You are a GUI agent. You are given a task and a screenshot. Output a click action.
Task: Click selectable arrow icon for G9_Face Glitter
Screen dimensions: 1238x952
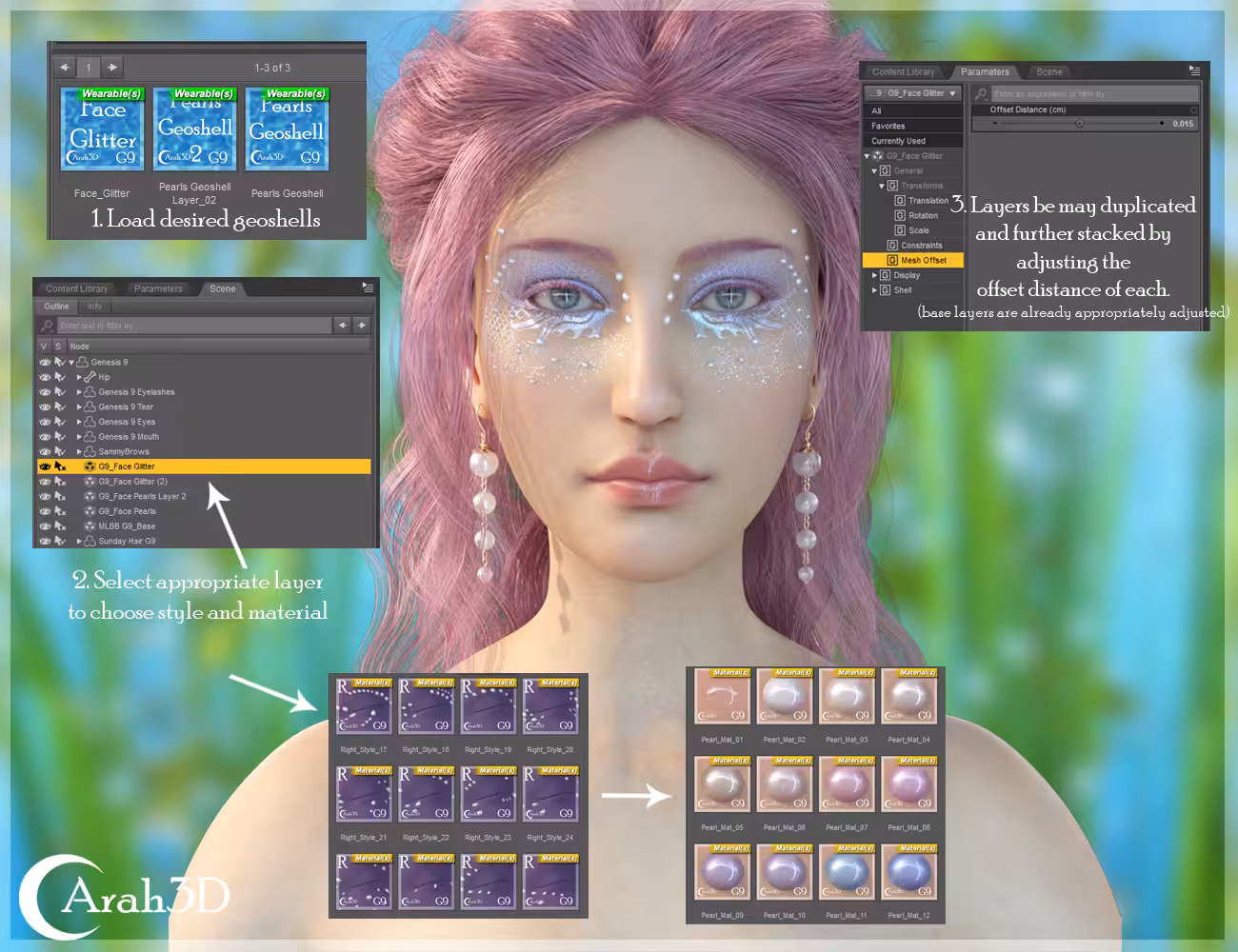[60, 466]
